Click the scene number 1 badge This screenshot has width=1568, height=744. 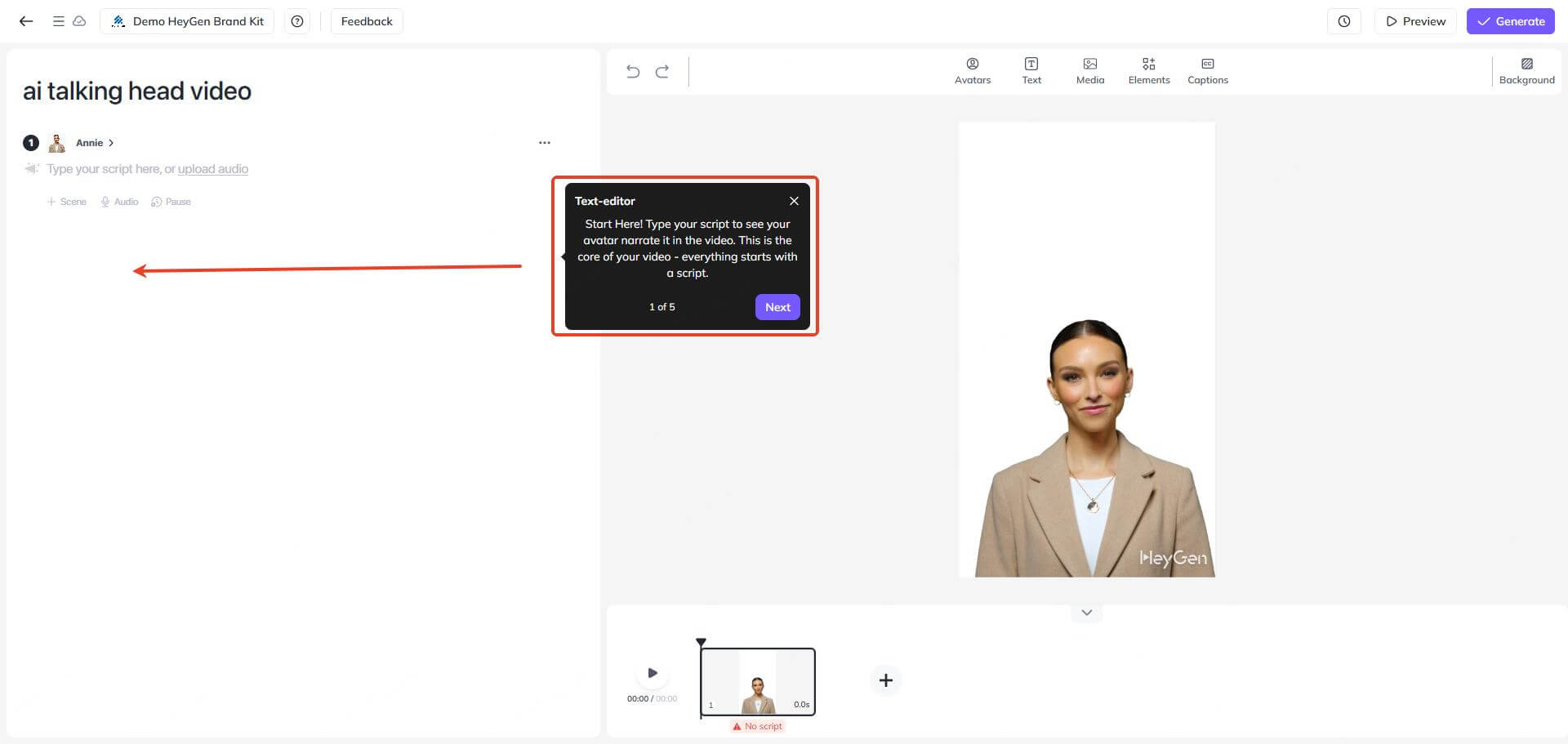31,143
